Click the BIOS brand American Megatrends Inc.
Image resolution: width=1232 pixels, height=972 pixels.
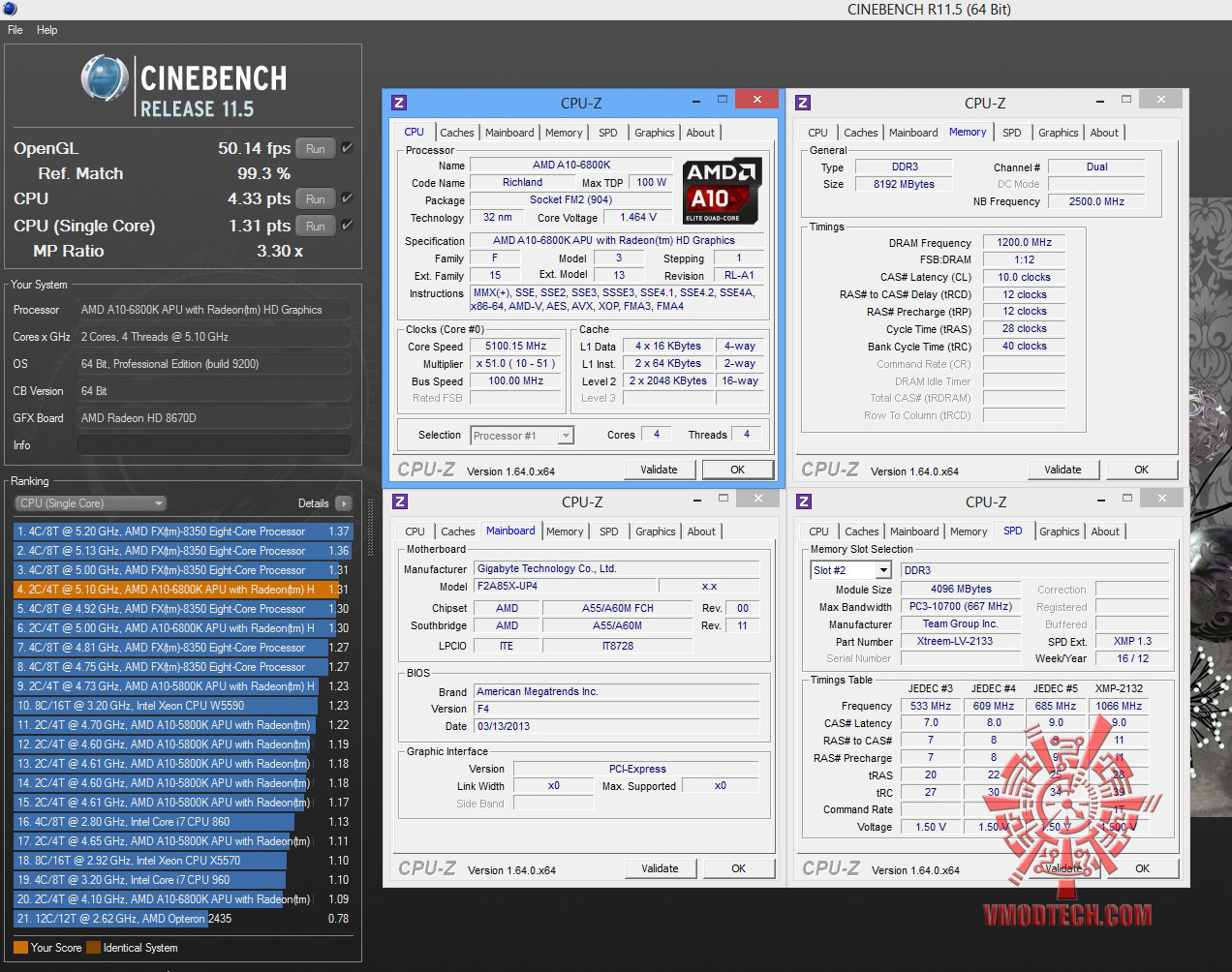(616, 691)
